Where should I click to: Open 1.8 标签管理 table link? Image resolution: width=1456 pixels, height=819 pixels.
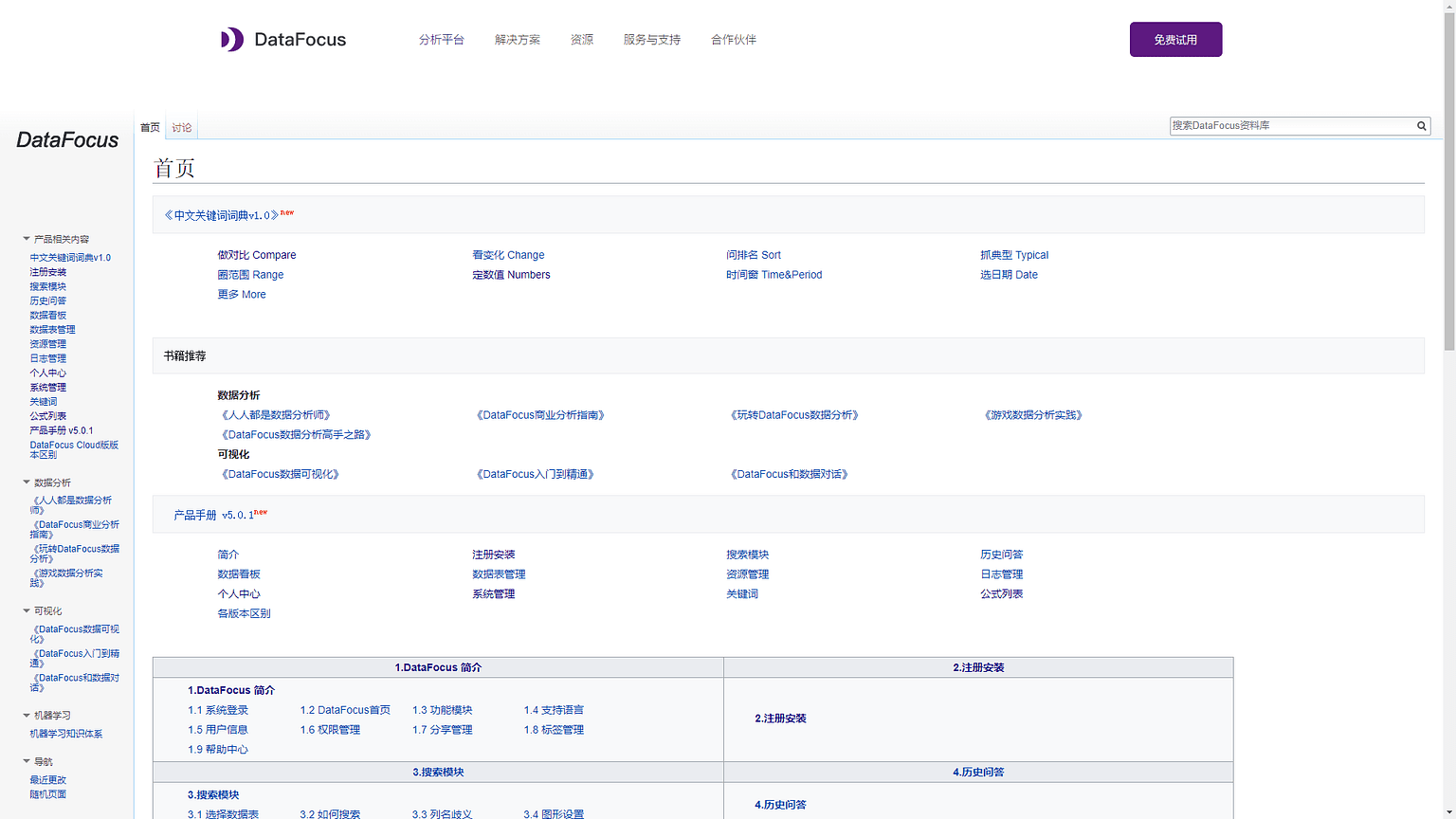point(554,730)
